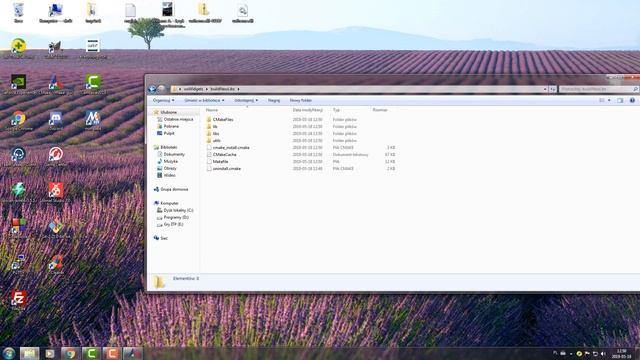Select Grupa domowa in navigation pane
The image size is (640, 360).
(174, 189)
